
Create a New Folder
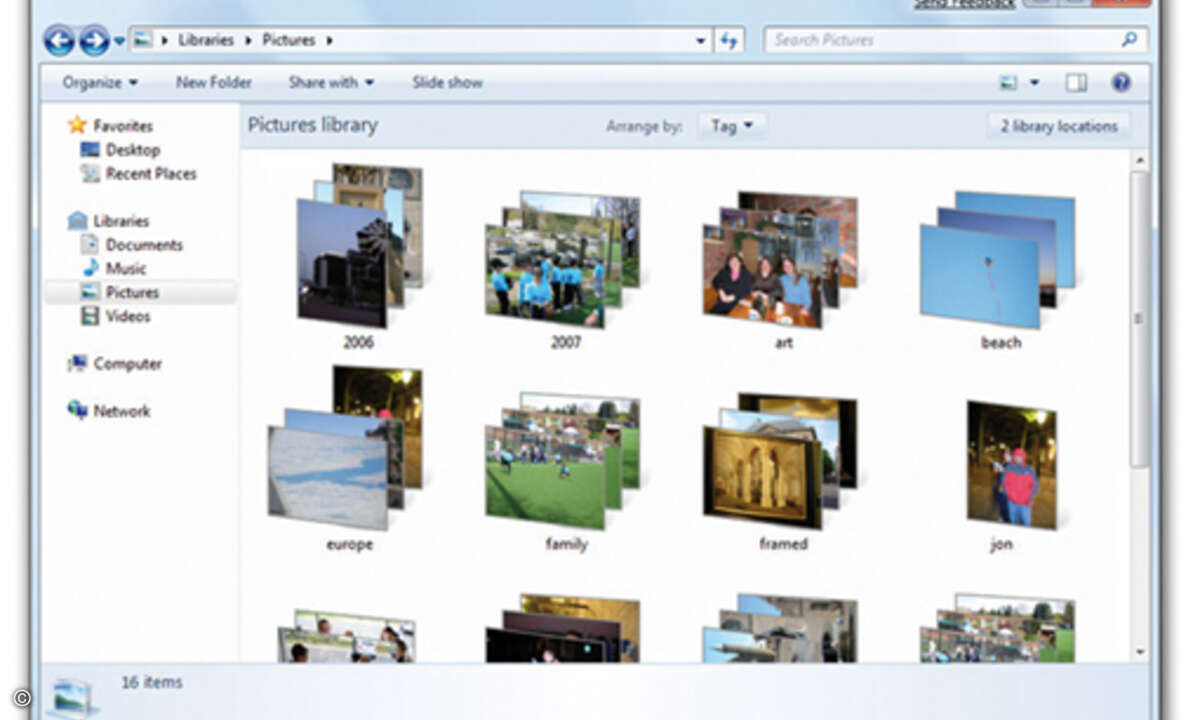click(214, 82)
